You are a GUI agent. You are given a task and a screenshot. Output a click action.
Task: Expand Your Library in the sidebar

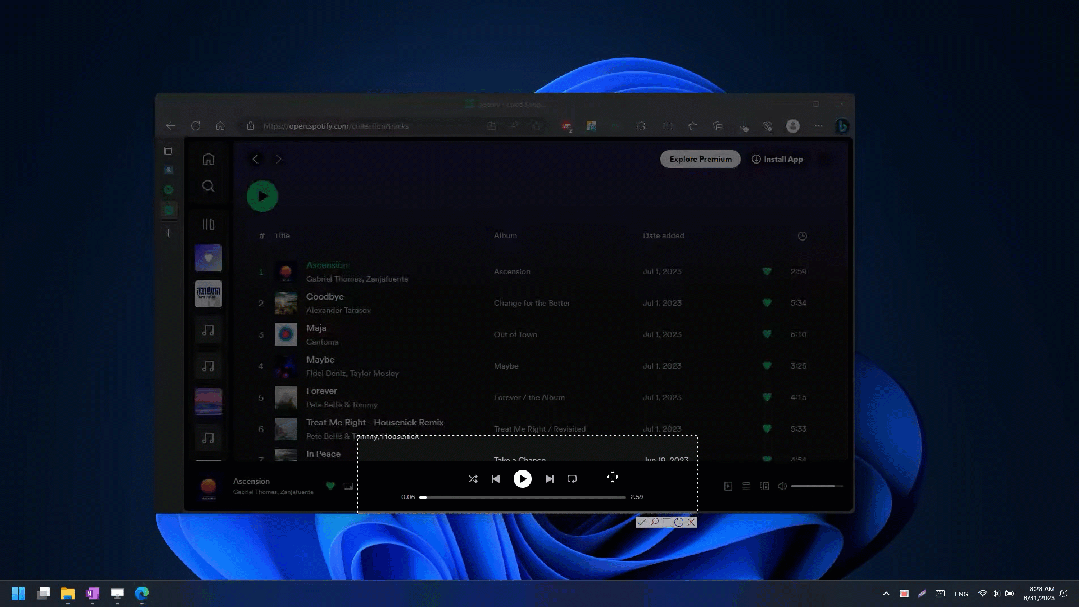(x=208, y=224)
